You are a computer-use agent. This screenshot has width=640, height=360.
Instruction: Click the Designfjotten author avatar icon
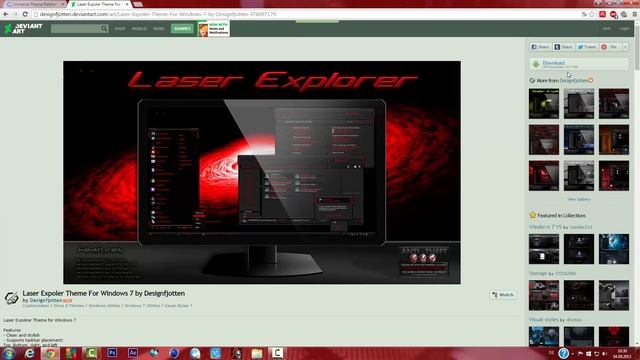pyautogui.click(x=11, y=298)
